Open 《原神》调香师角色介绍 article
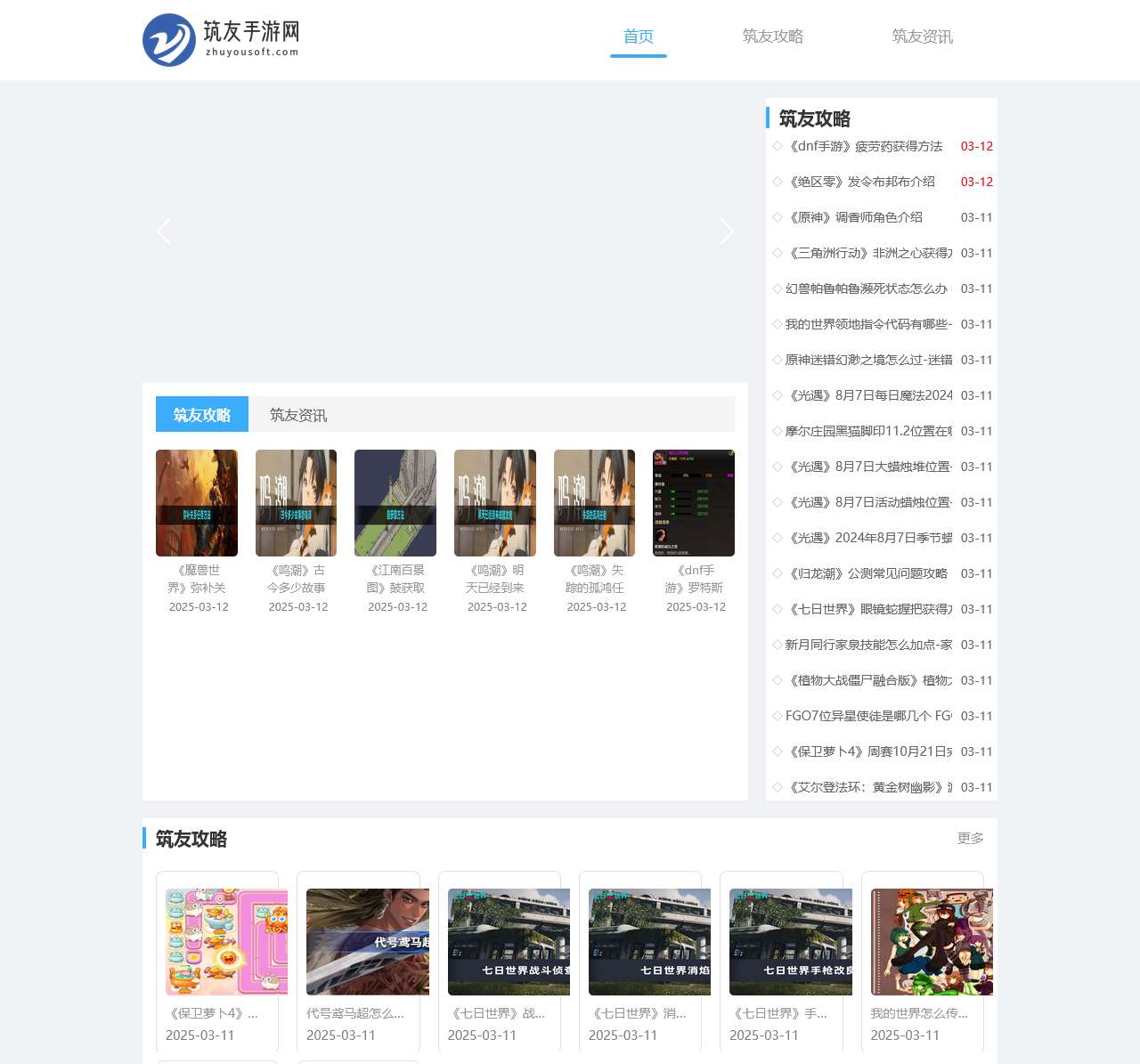 [x=854, y=217]
